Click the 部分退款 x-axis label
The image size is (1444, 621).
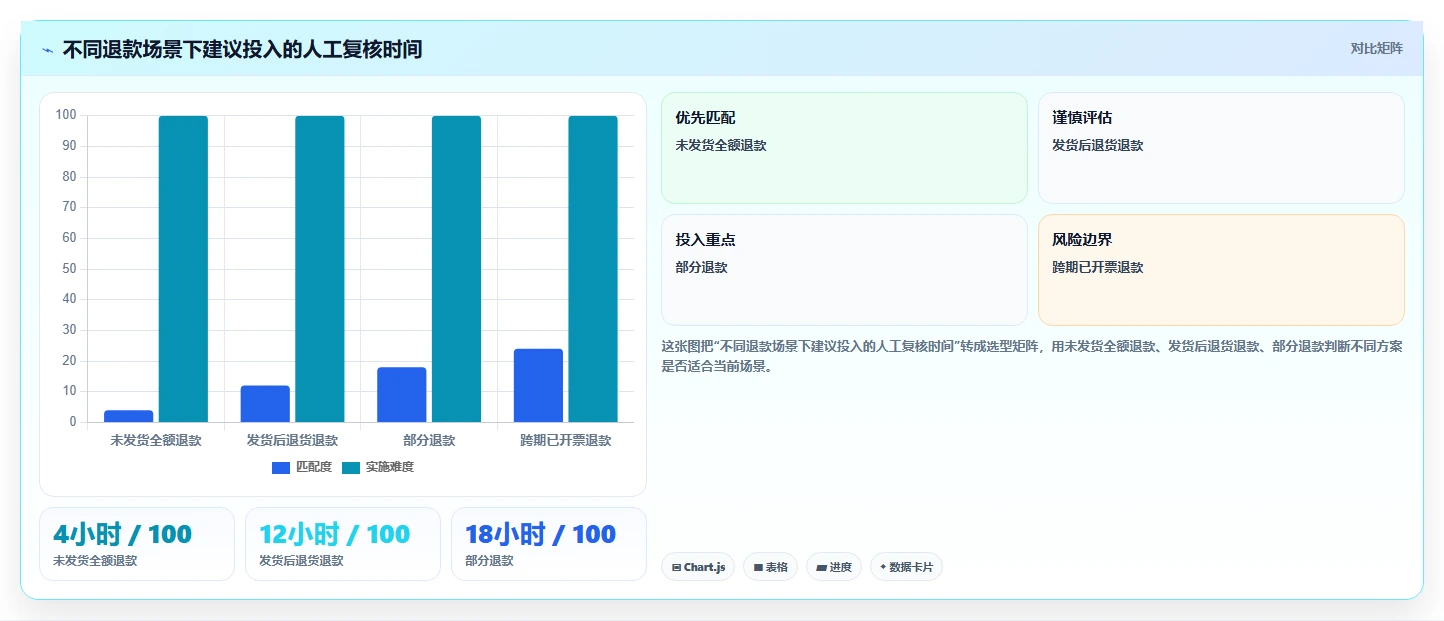(429, 440)
